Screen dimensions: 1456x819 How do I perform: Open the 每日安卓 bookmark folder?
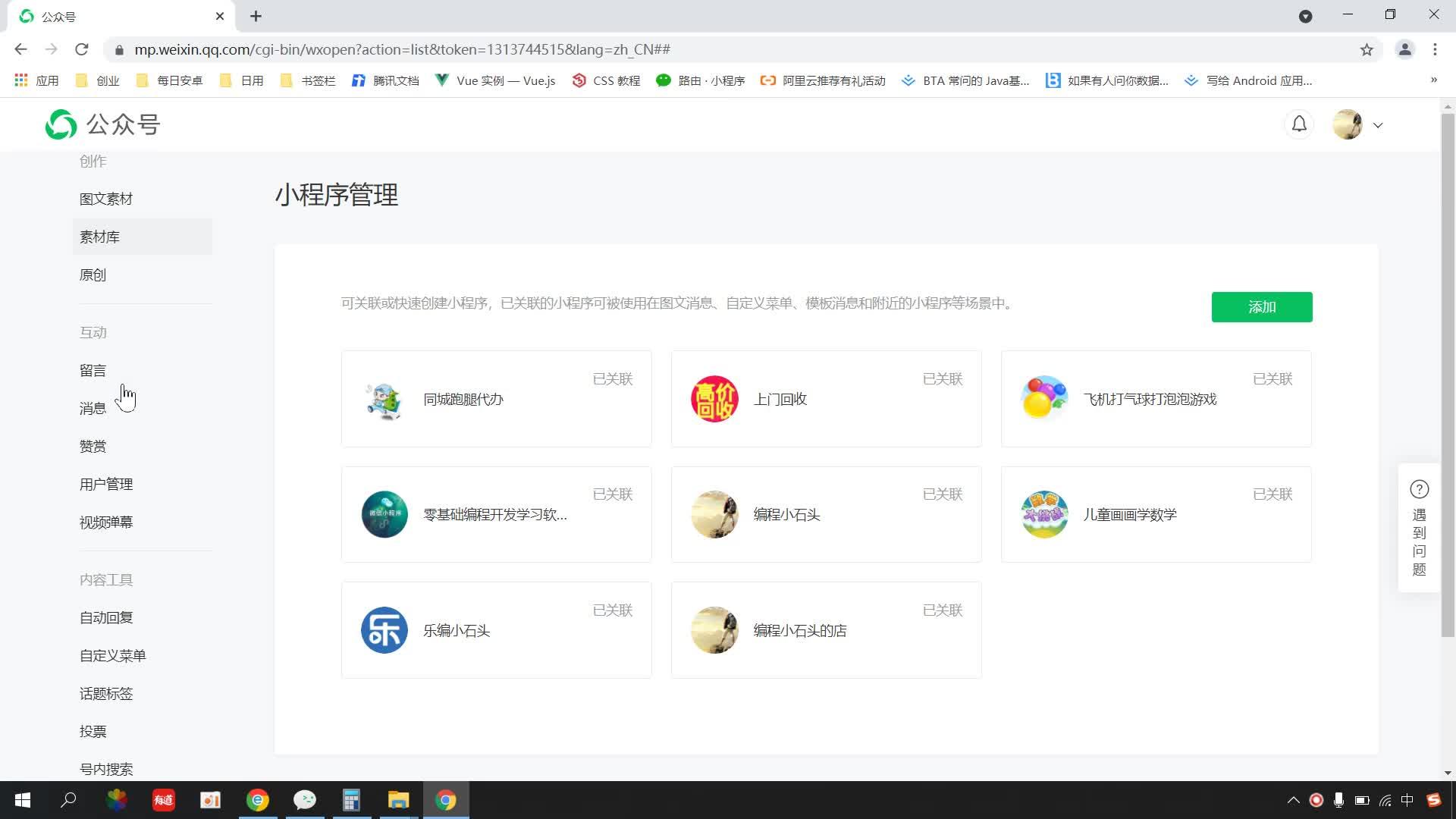pyautogui.click(x=169, y=80)
